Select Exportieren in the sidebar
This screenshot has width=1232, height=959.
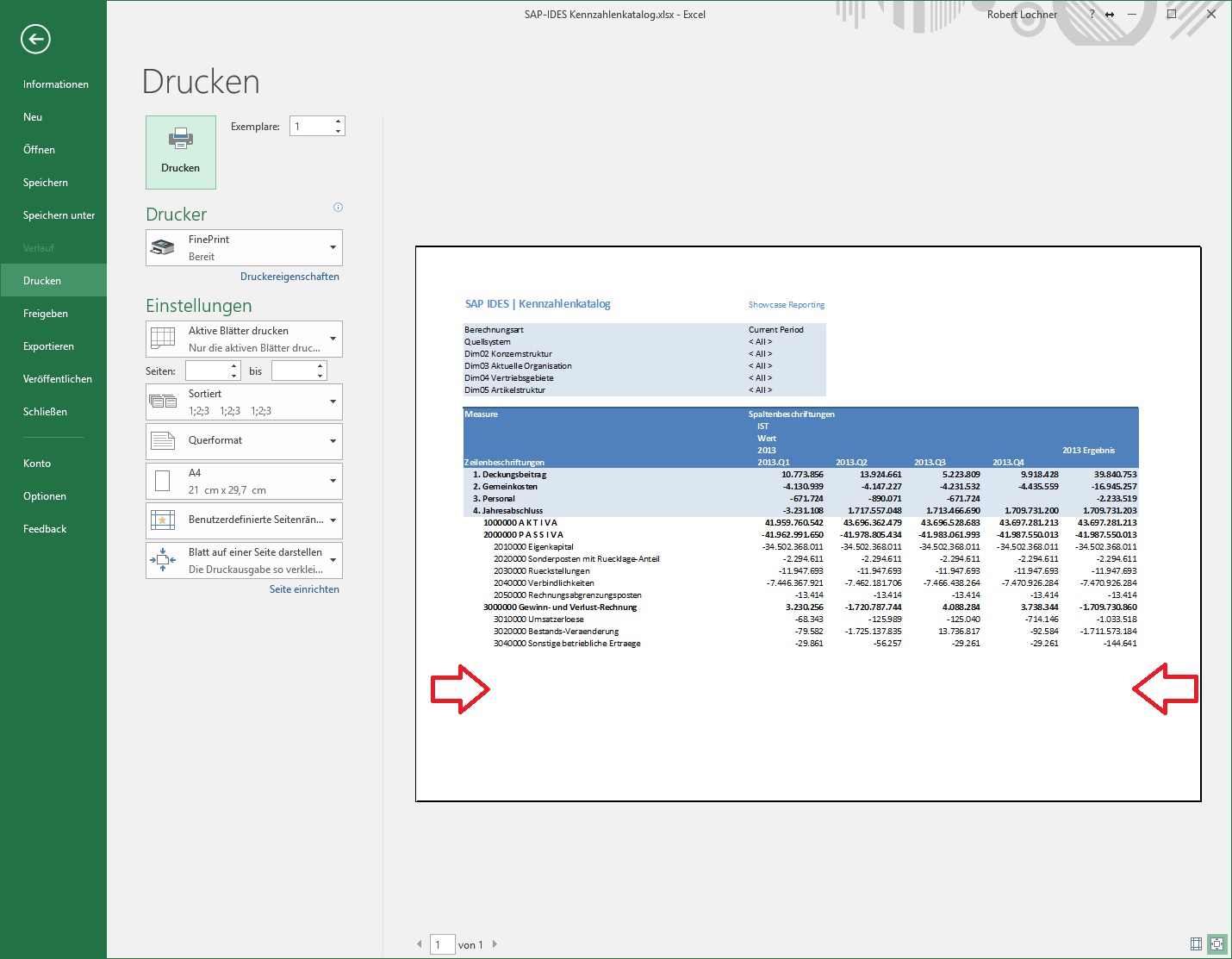point(49,346)
